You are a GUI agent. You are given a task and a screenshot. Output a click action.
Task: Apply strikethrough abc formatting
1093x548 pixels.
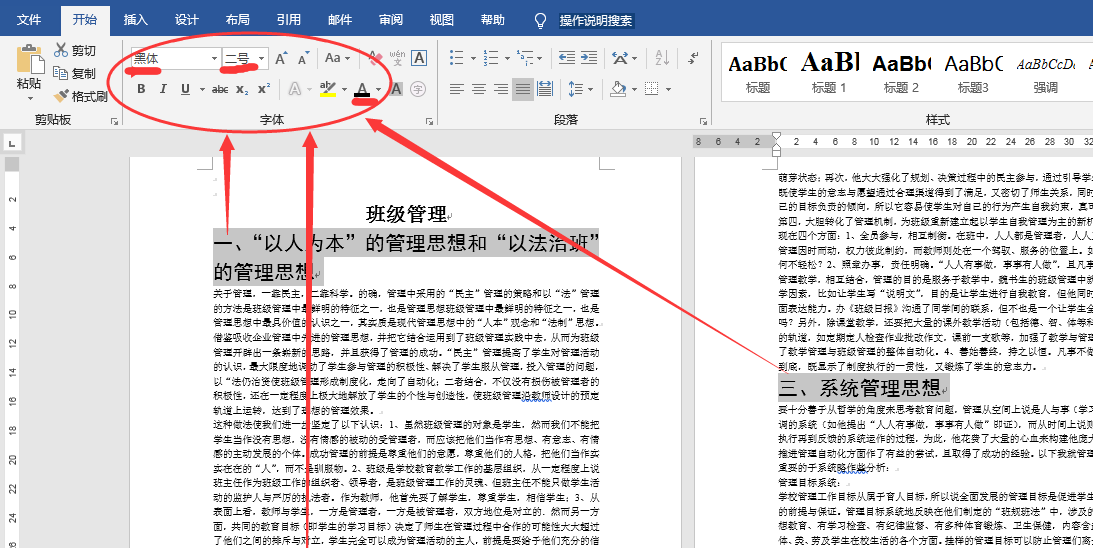(220, 89)
